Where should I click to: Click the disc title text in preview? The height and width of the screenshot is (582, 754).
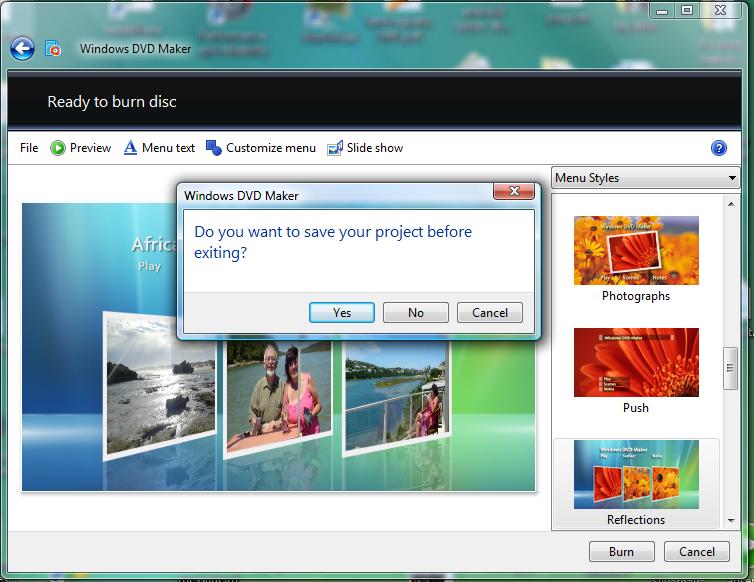[155, 245]
